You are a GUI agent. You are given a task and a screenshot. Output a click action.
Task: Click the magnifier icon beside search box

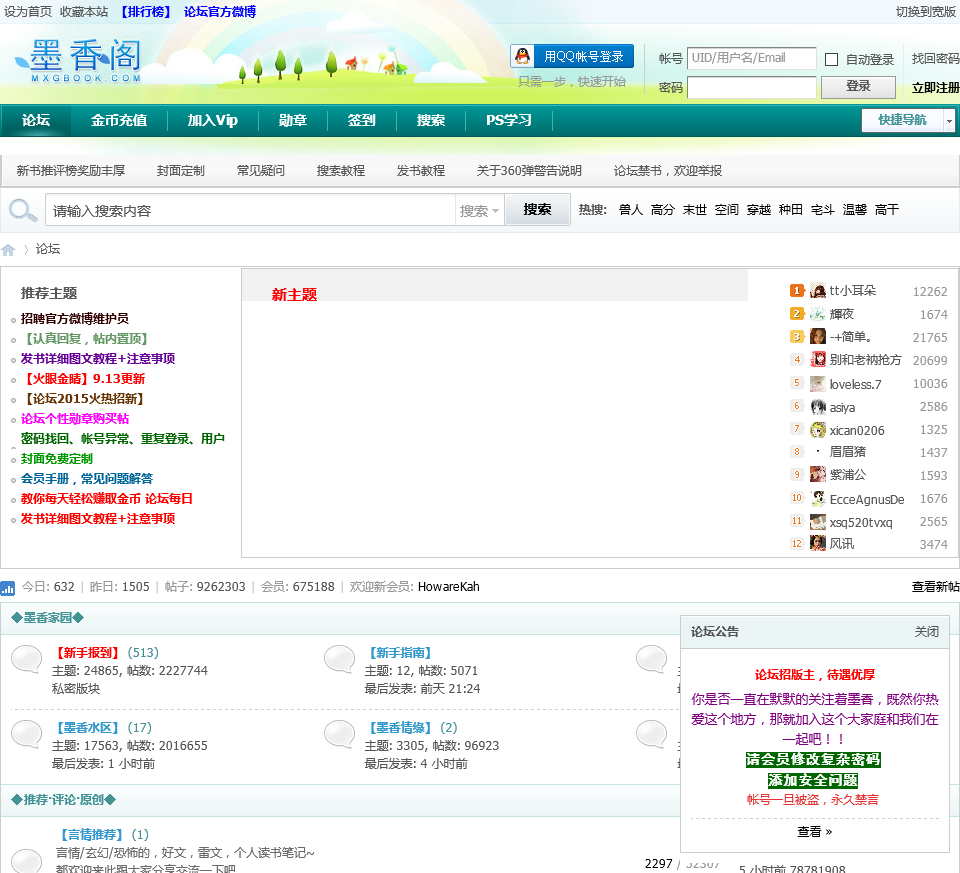click(x=23, y=210)
